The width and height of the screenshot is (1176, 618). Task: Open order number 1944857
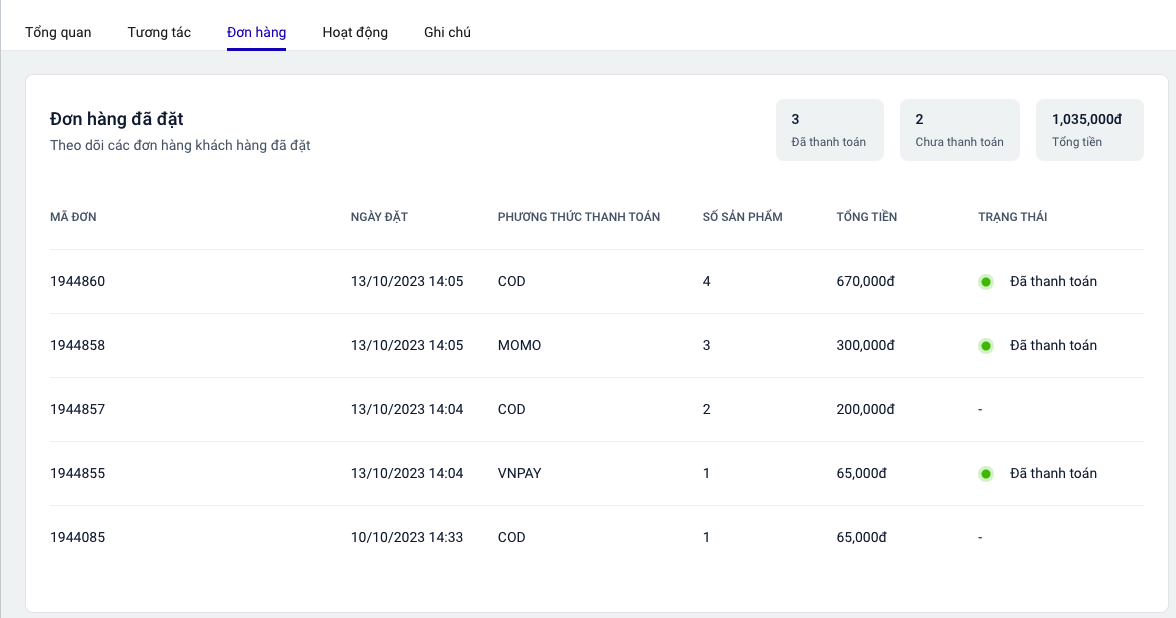click(x=77, y=410)
